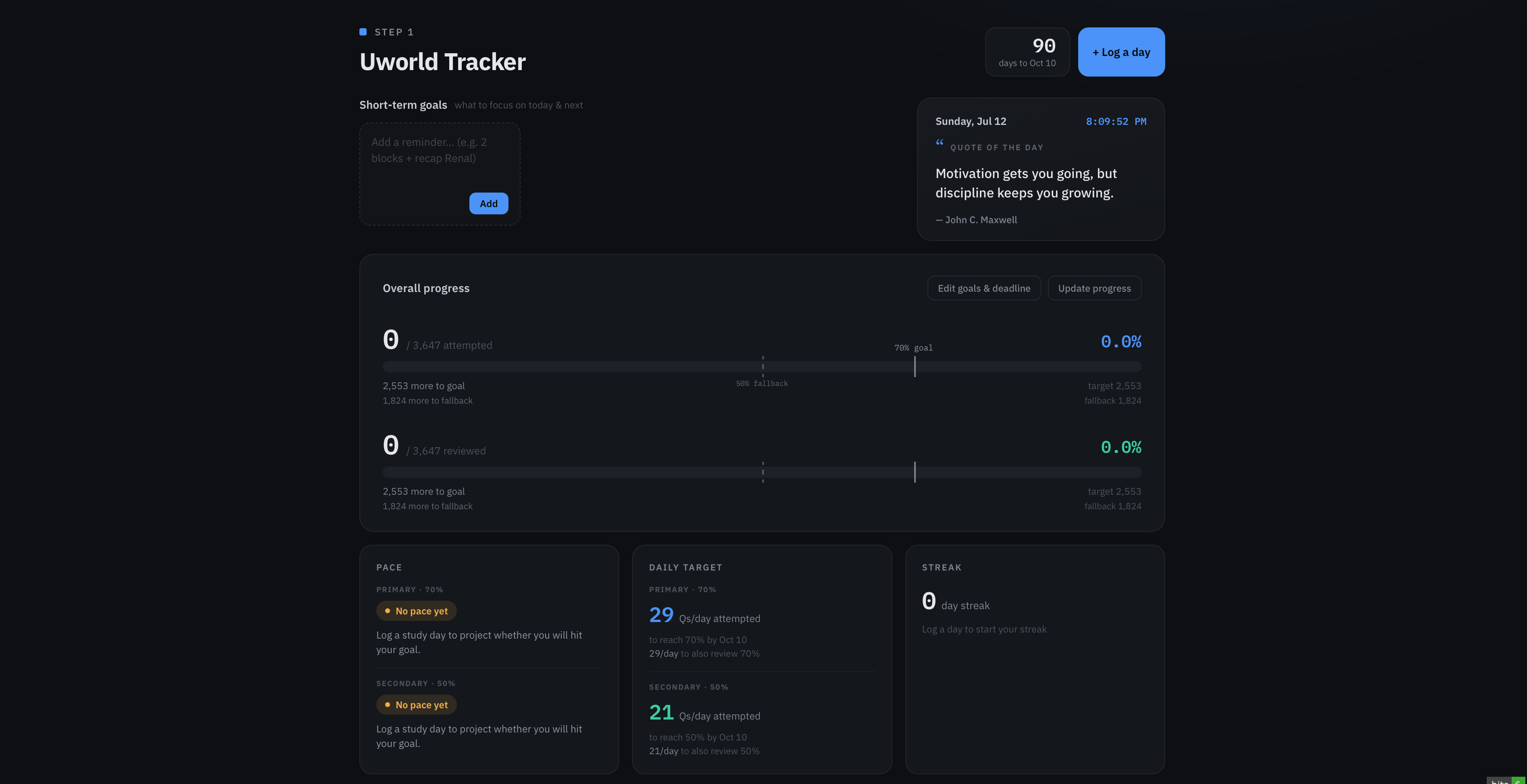Add a short-term goal reminder
The height and width of the screenshot is (784, 1527).
tap(488, 203)
